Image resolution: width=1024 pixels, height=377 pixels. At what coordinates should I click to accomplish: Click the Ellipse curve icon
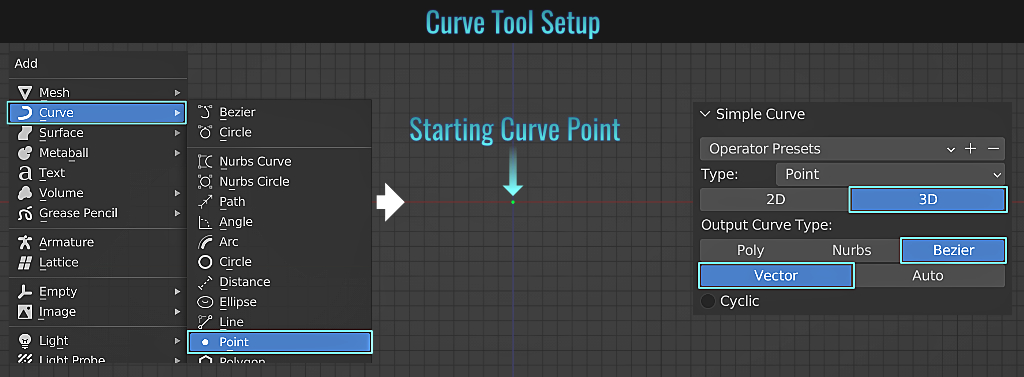[x=205, y=302]
